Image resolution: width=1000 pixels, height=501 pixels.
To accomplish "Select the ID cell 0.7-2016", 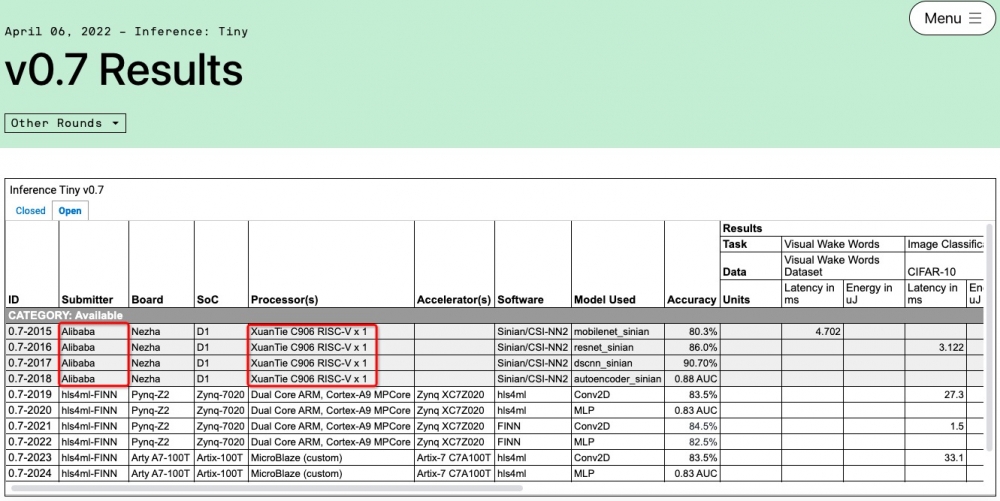I will (30, 347).
